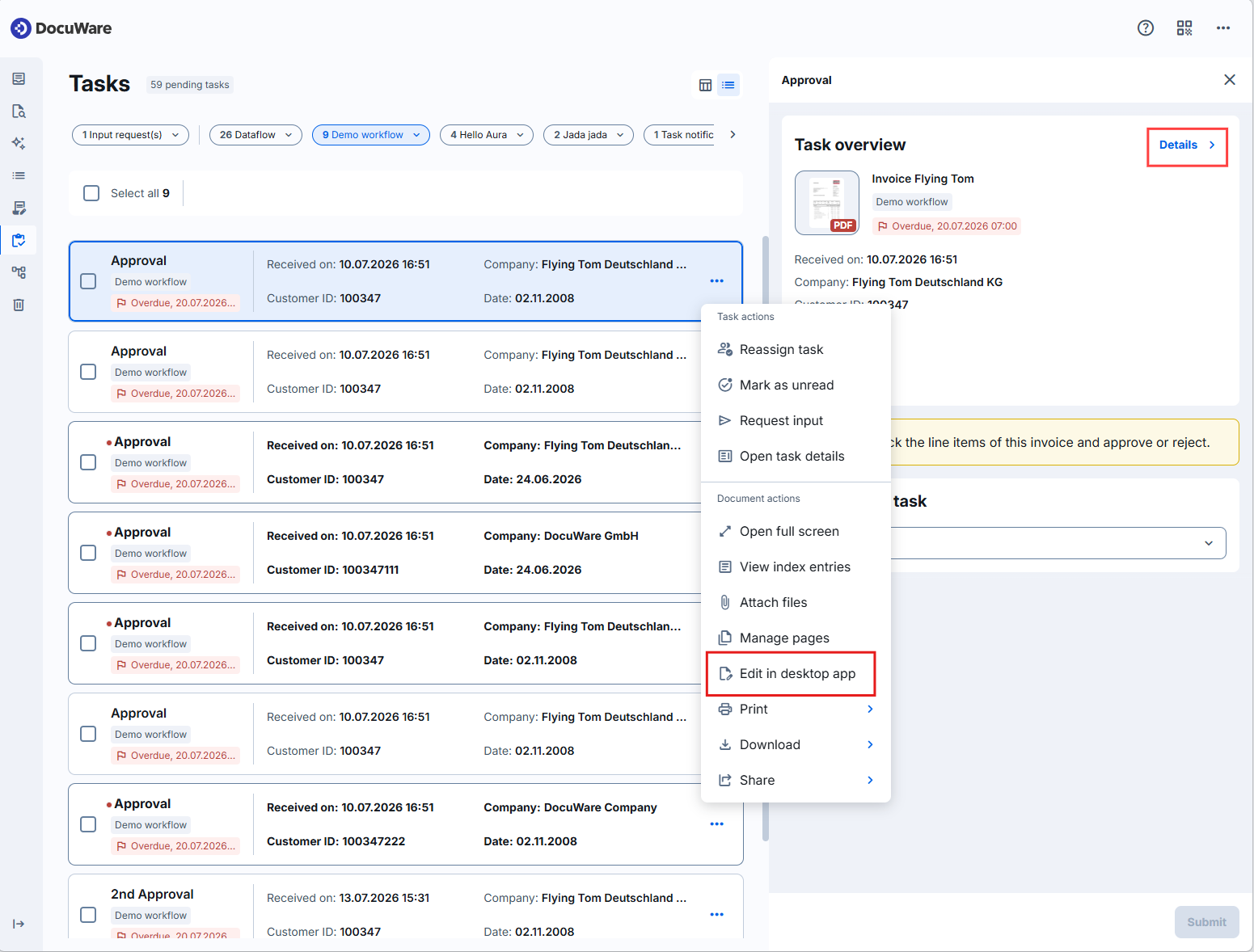This screenshot has width=1254, height=952.
Task: Check the Select all 9 checkbox
Action: click(91, 193)
